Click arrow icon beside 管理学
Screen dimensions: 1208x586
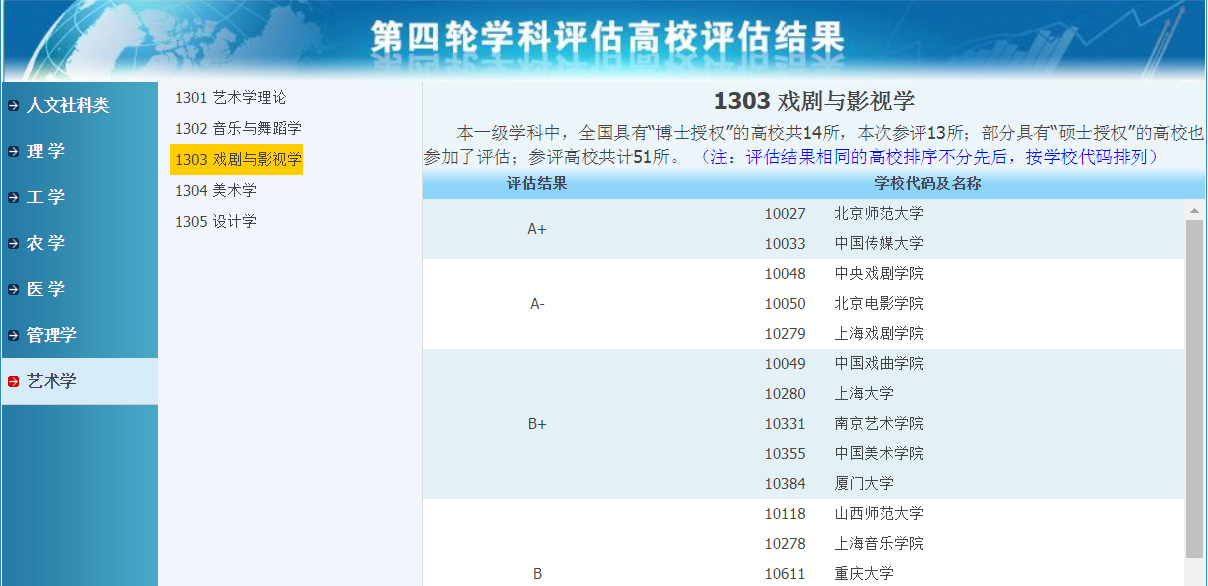tap(13, 335)
